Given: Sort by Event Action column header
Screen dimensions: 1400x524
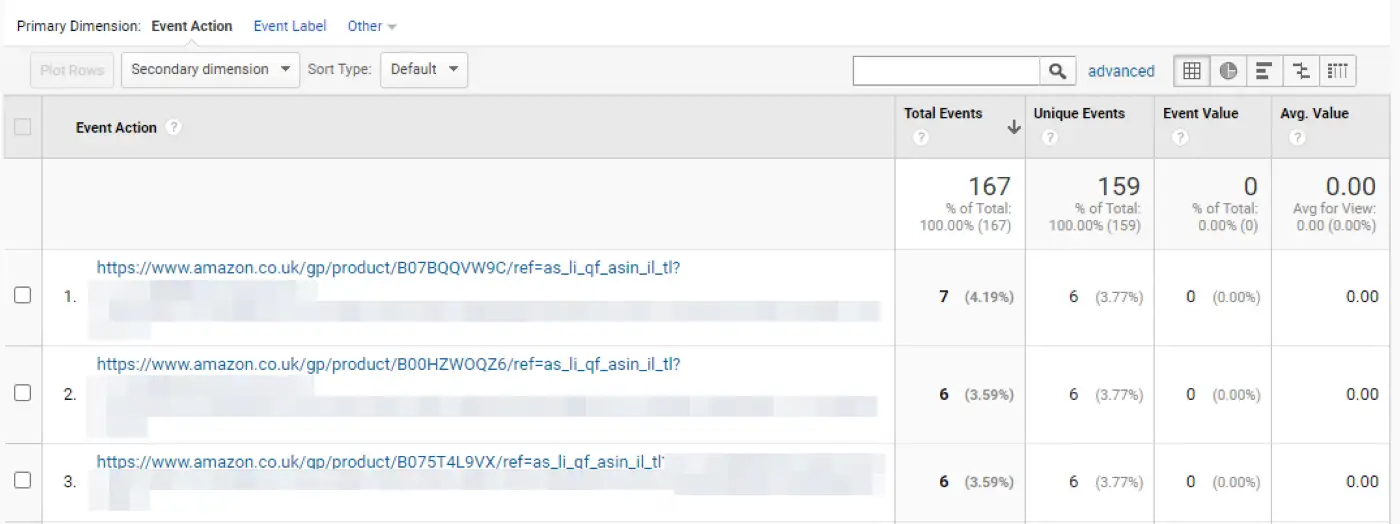Looking at the screenshot, I should (116, 128).
